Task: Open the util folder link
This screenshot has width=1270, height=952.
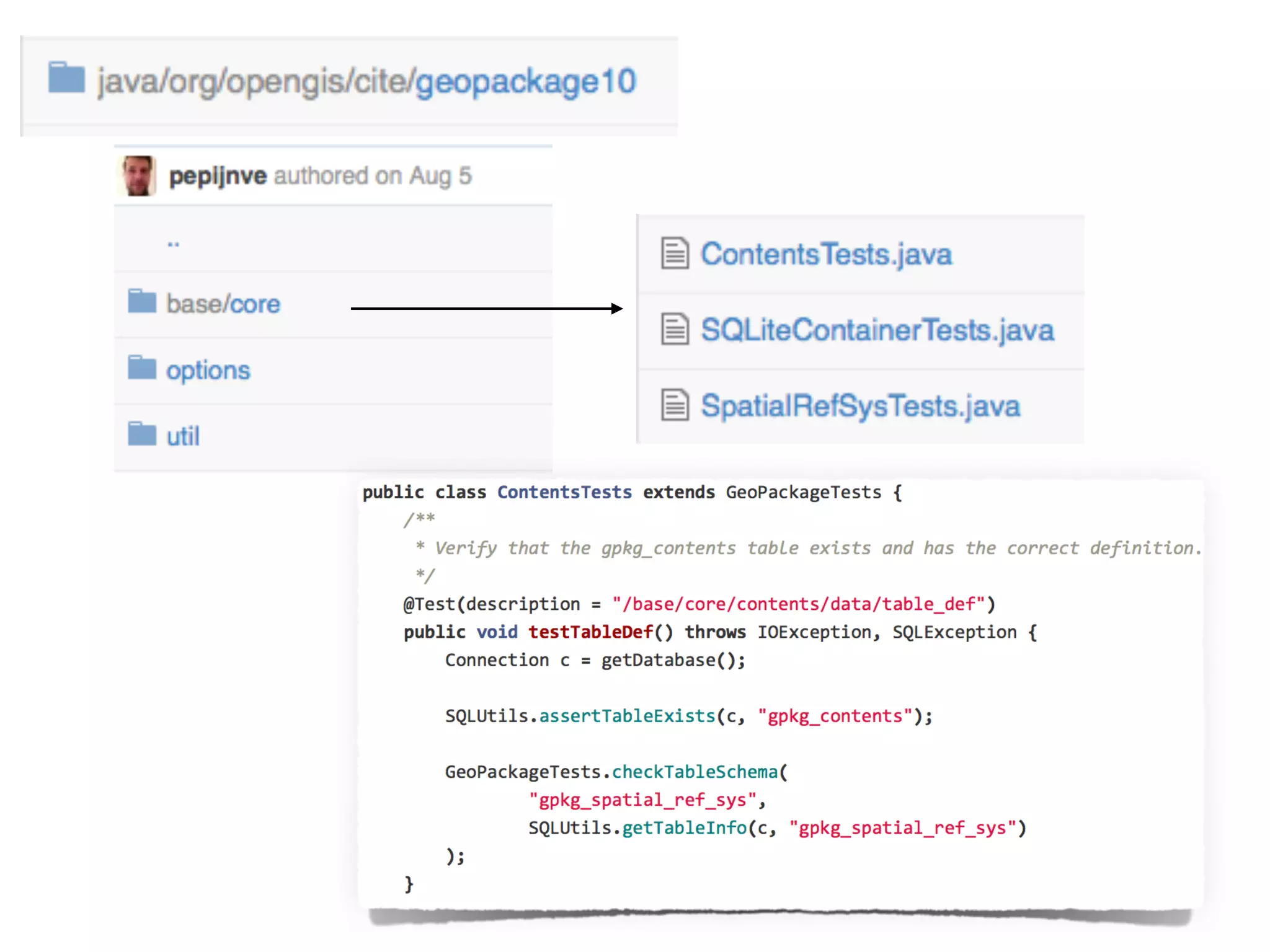Action: click(183, 436)
